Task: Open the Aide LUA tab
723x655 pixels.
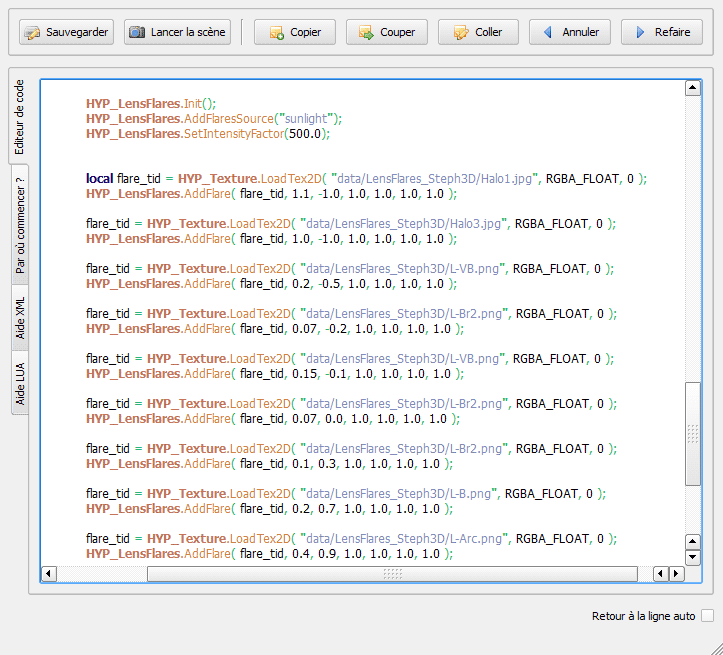Action: tap(20, 384)
